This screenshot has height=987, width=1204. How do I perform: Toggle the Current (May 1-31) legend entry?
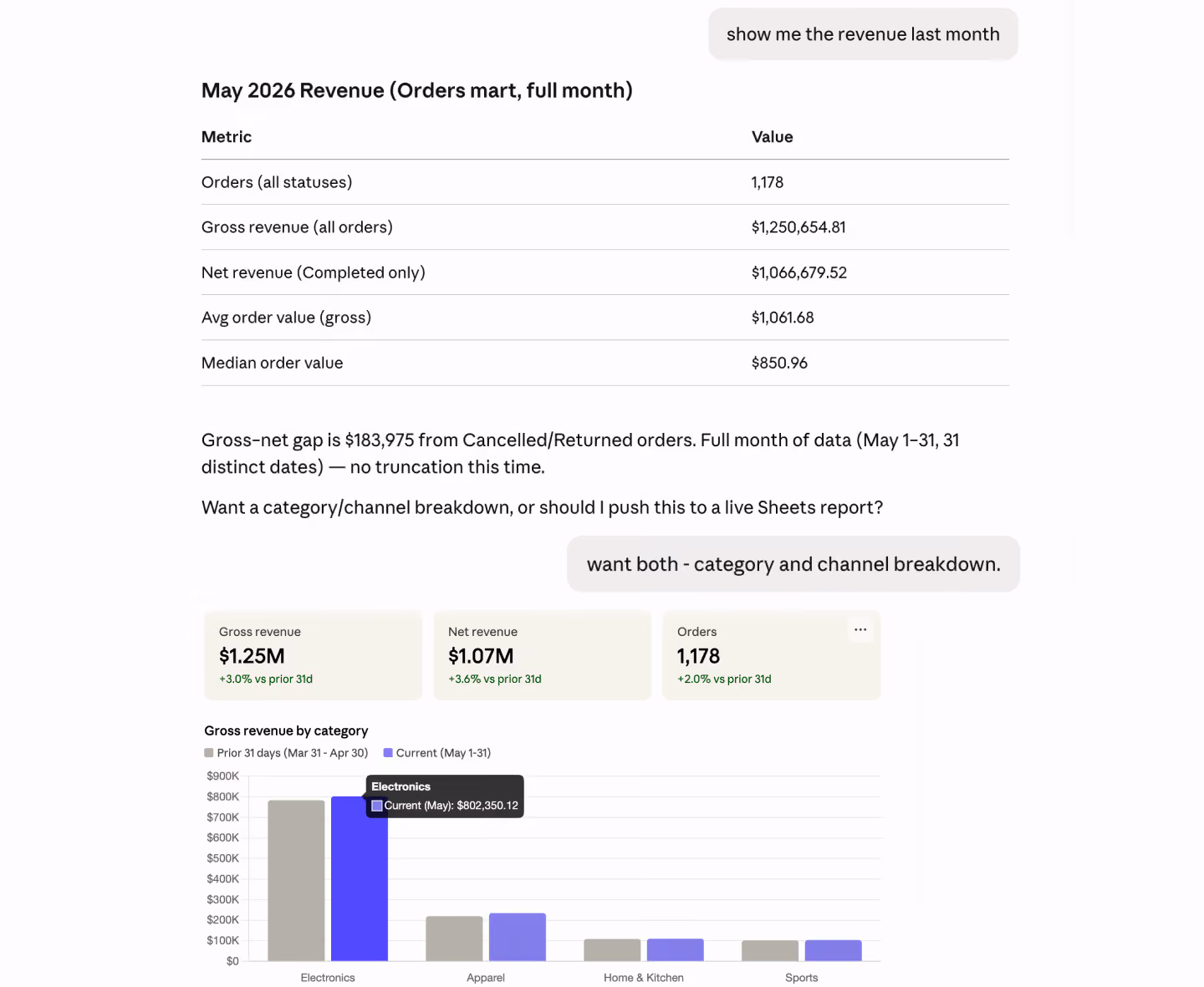[x=437, y=753]
